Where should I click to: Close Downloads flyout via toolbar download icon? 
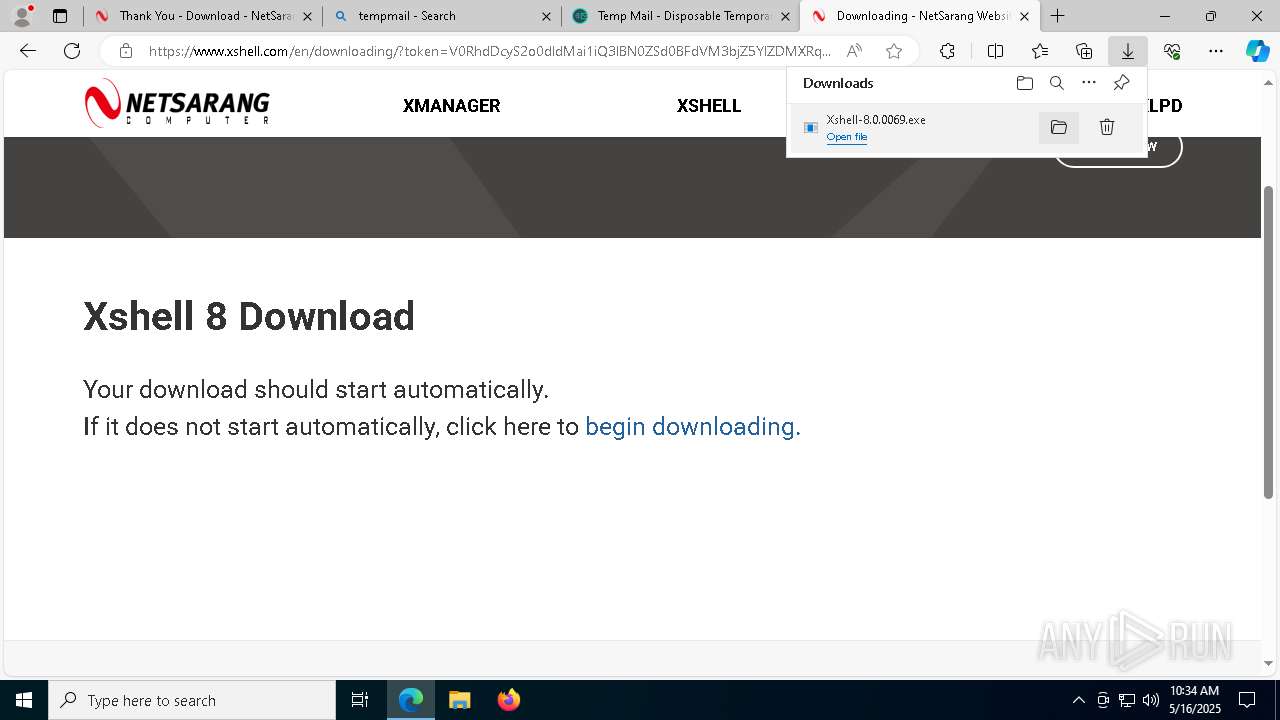pyautogui.click(x=1128, y=51)
